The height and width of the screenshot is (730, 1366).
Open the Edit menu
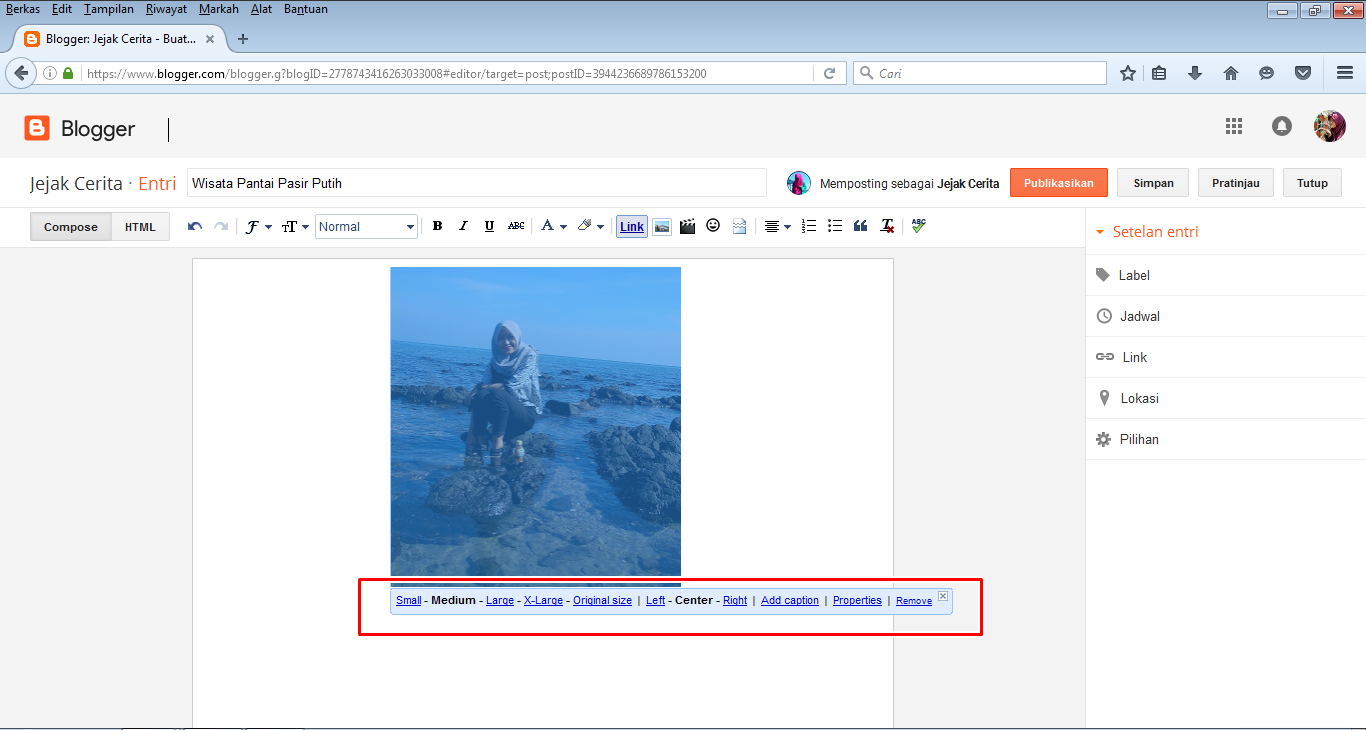click(x=62, y=9)
